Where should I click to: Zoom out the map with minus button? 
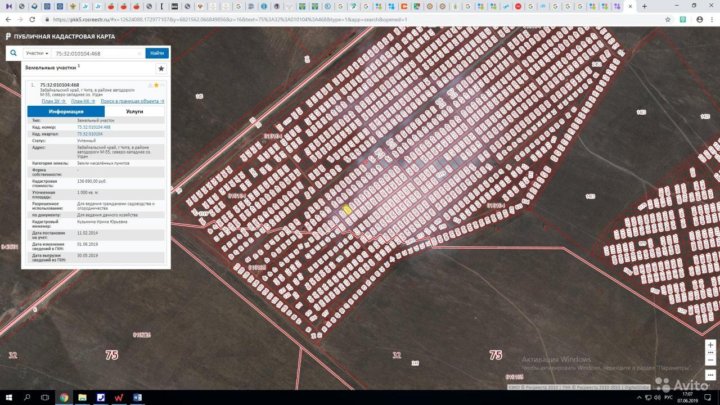click(710, 357)
